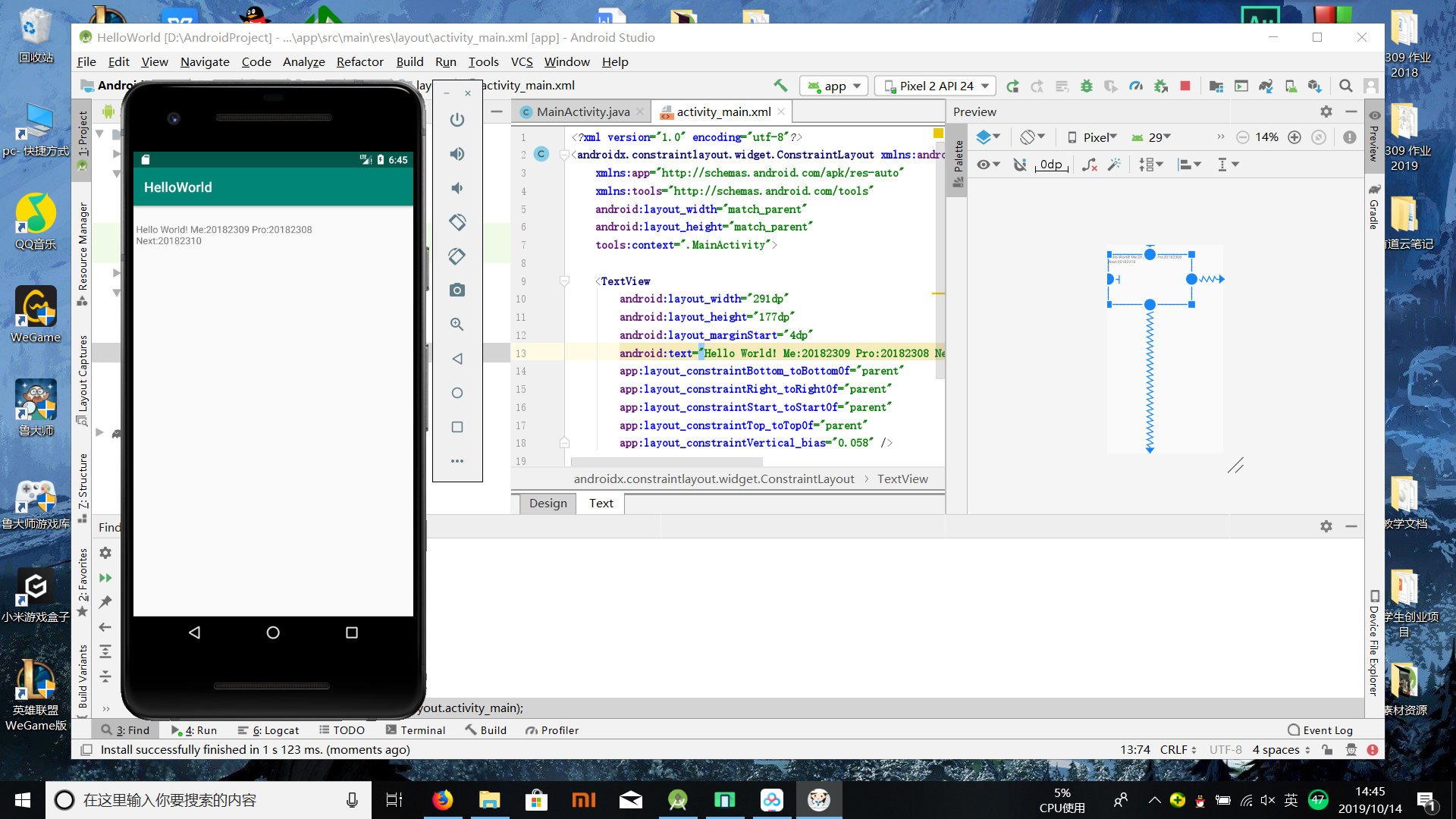Click the Make Project hammer icon
The width and height of the screenshot is (1456, 819).
[780, 86]
